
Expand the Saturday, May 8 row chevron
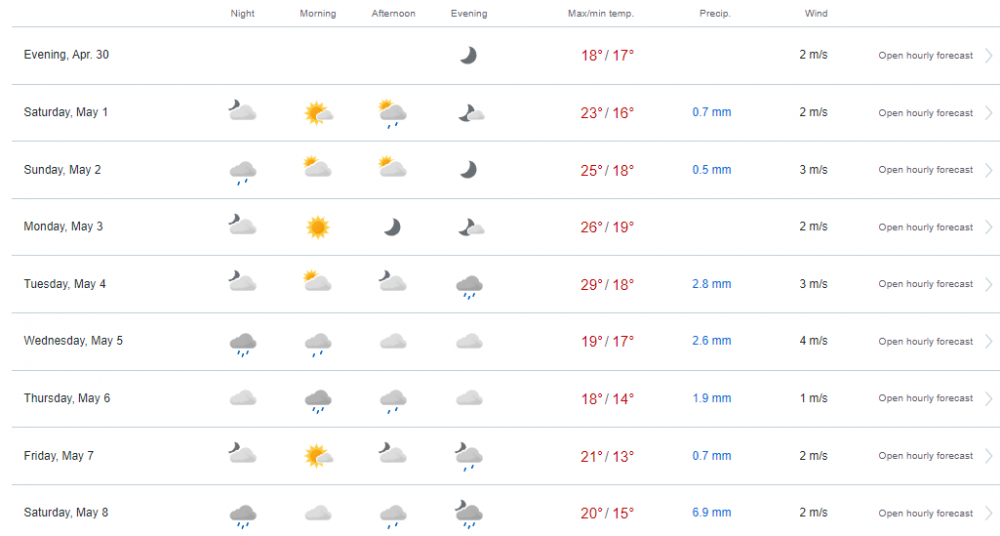[988, 513]
